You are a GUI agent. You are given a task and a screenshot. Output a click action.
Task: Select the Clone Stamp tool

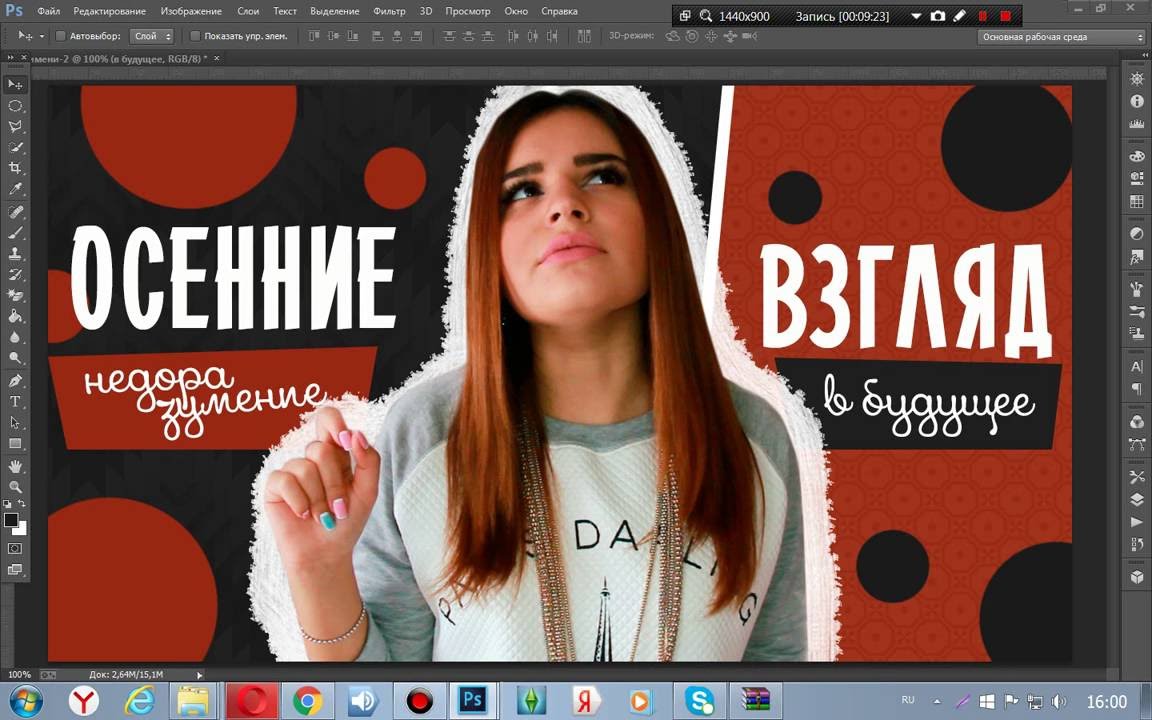point(15,253)
